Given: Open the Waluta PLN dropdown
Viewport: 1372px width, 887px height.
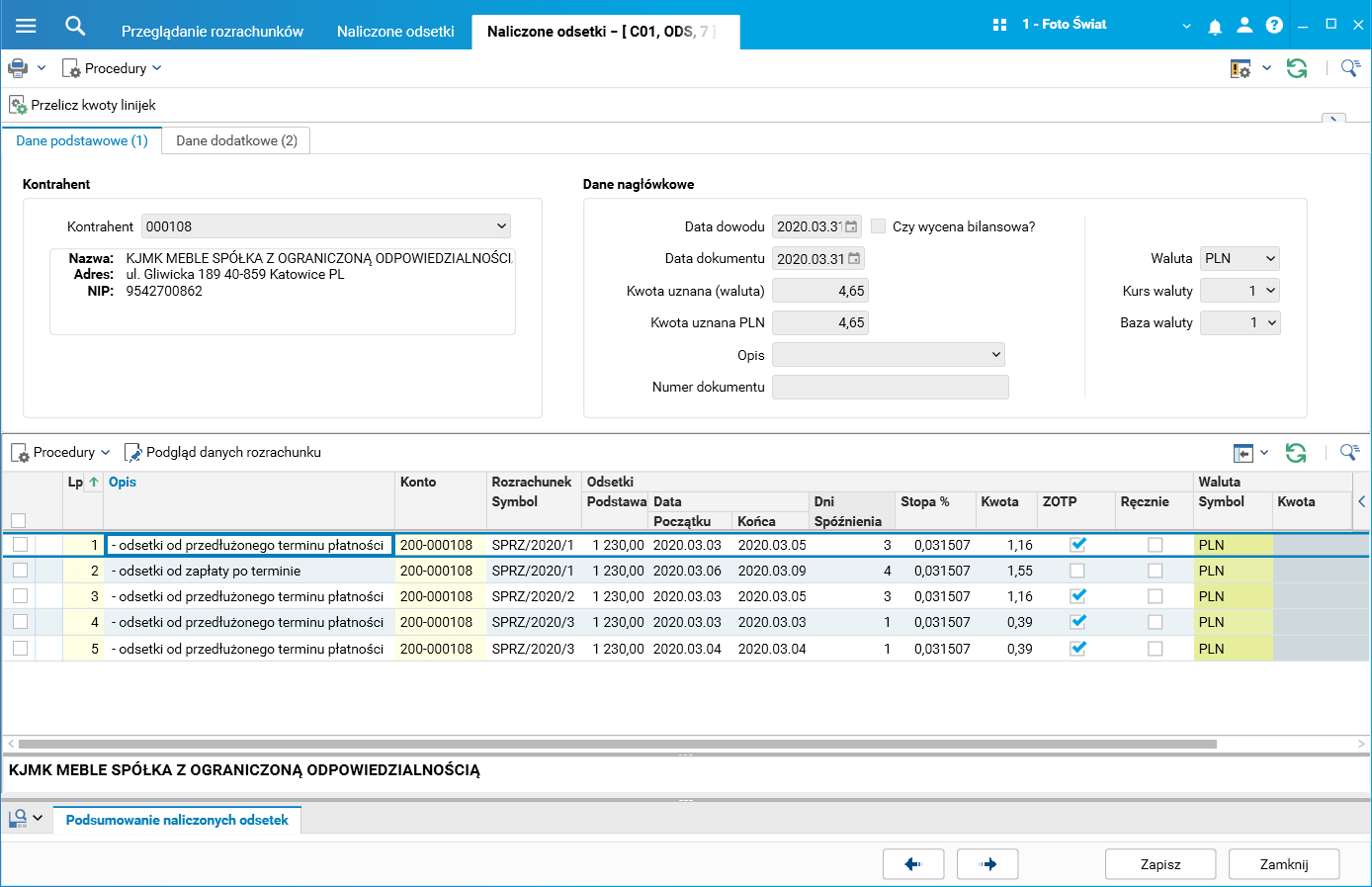Looking at the screenshot, I should (x=1270, y=258).
